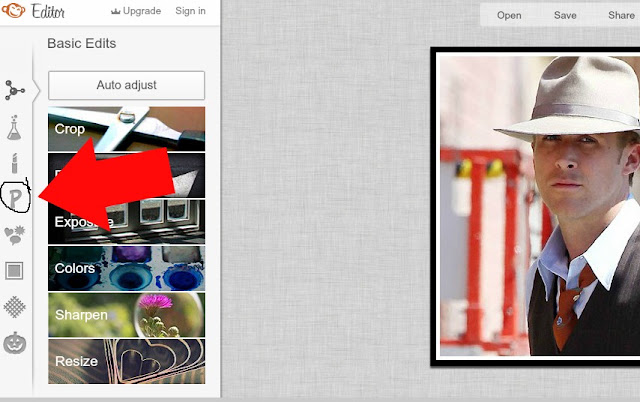Open the Touch Up lipstick icon
640x402 pixels.
click(15, 163)
